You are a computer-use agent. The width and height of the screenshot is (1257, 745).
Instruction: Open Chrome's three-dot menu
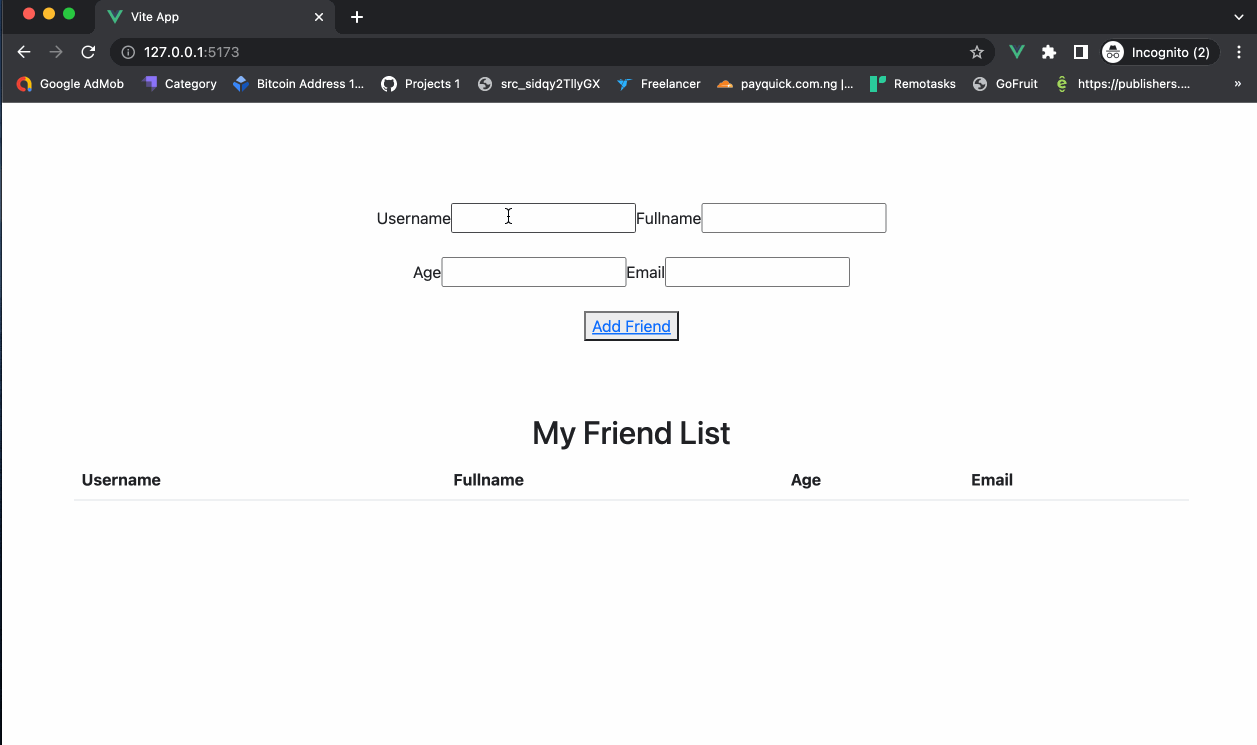1239,52
